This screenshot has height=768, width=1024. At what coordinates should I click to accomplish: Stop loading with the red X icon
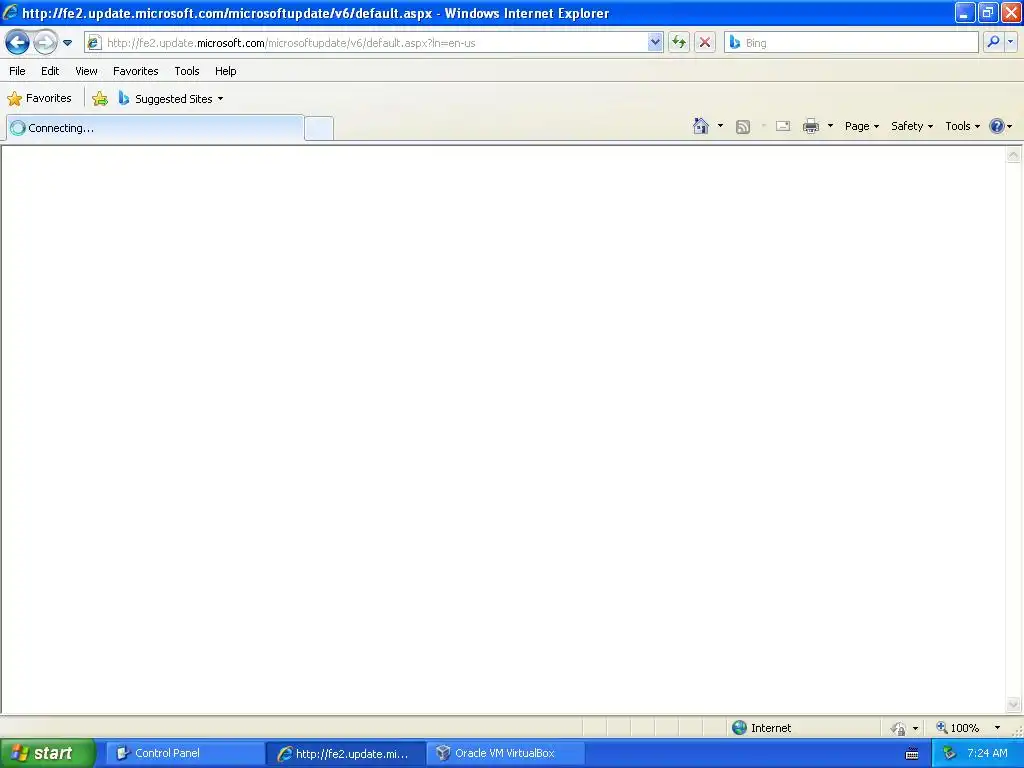click(705, 42)
